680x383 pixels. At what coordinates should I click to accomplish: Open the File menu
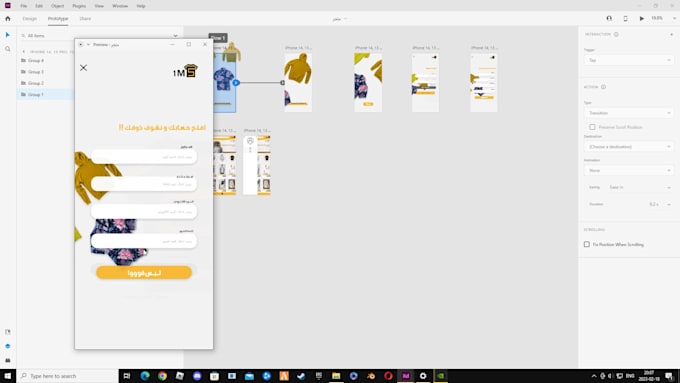pos(23,6)
